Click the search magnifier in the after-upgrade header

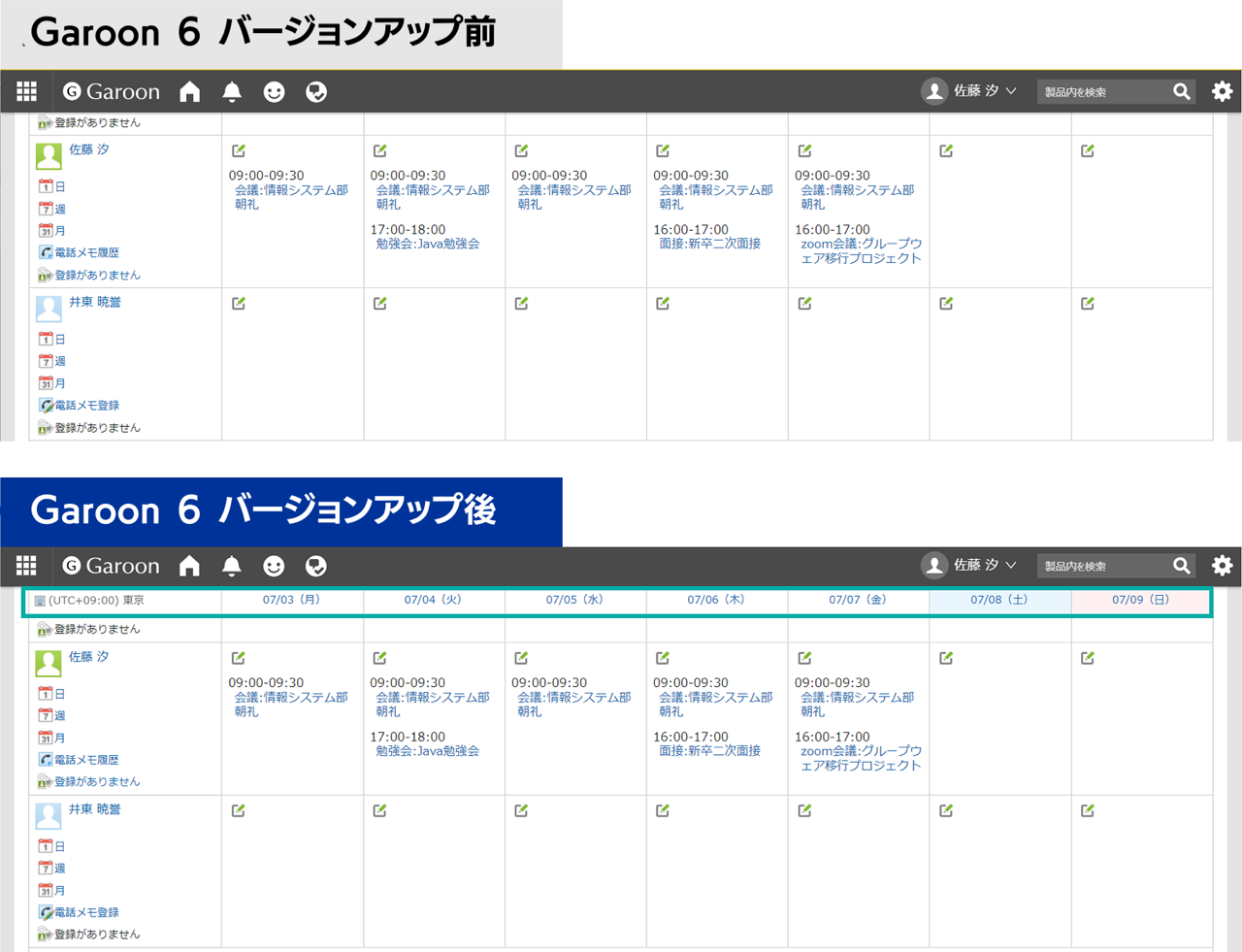(1182, 565)
